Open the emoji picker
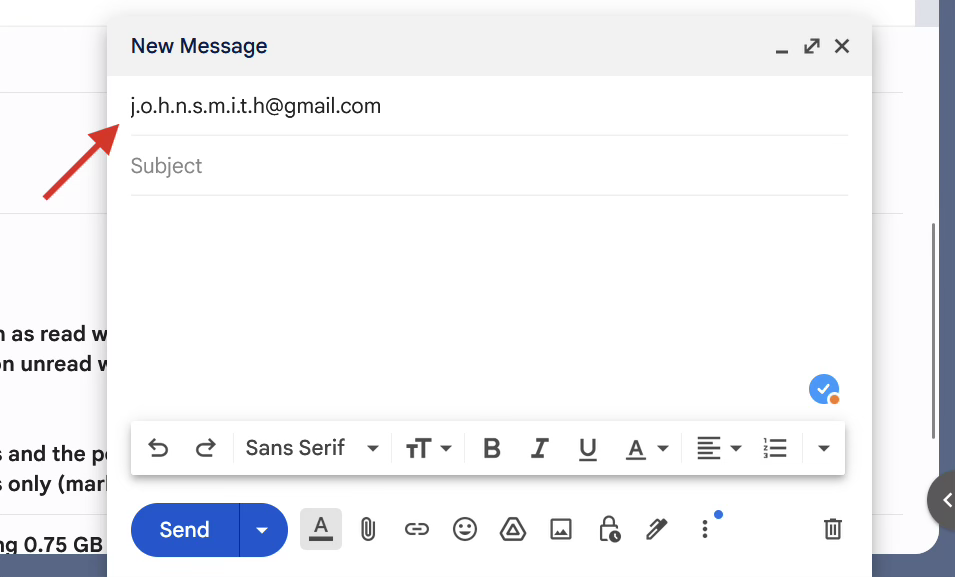The height and width of the screenshot is (577, 955). 465,529
